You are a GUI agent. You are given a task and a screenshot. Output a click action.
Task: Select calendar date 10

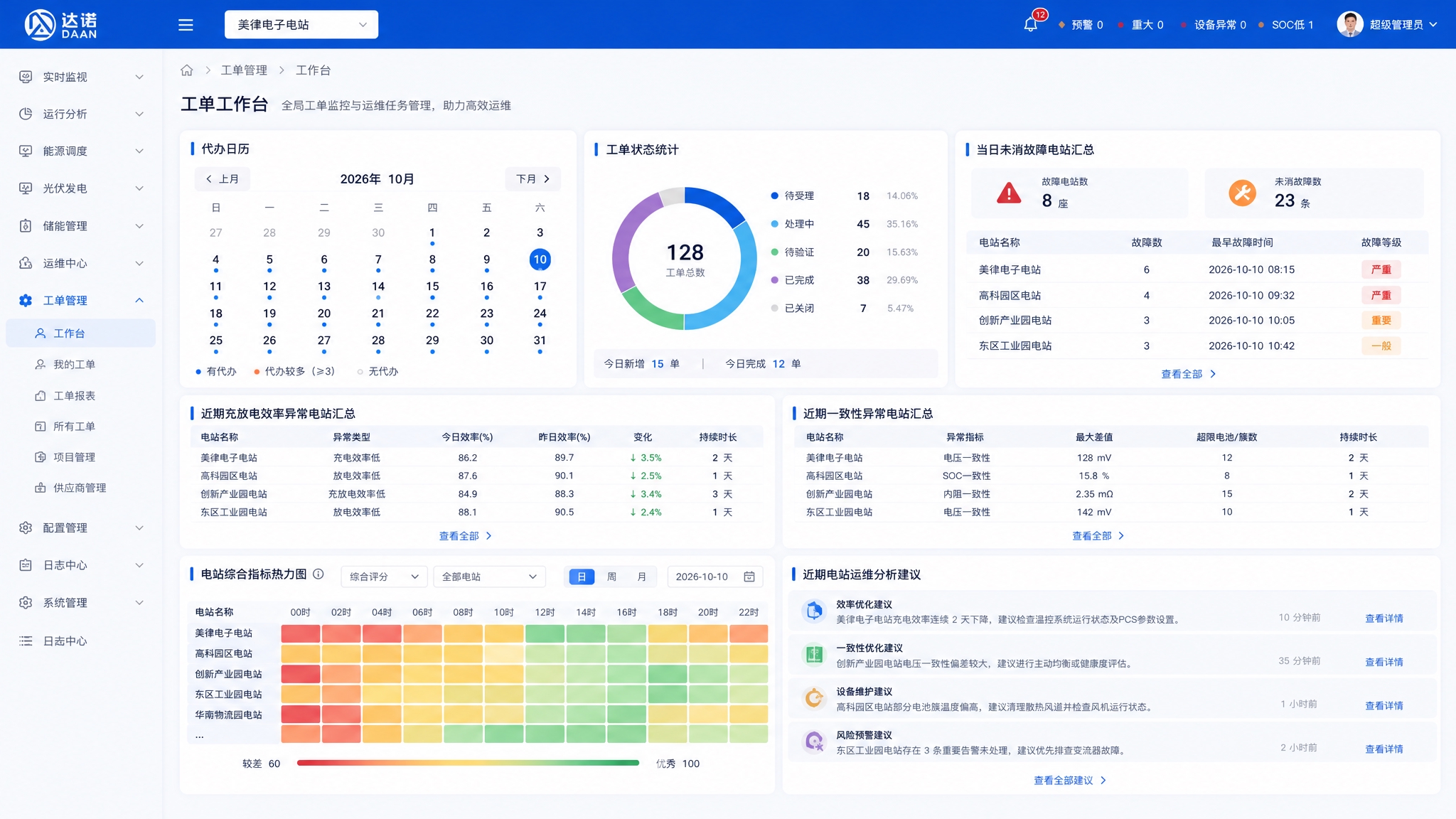point(540,259)
